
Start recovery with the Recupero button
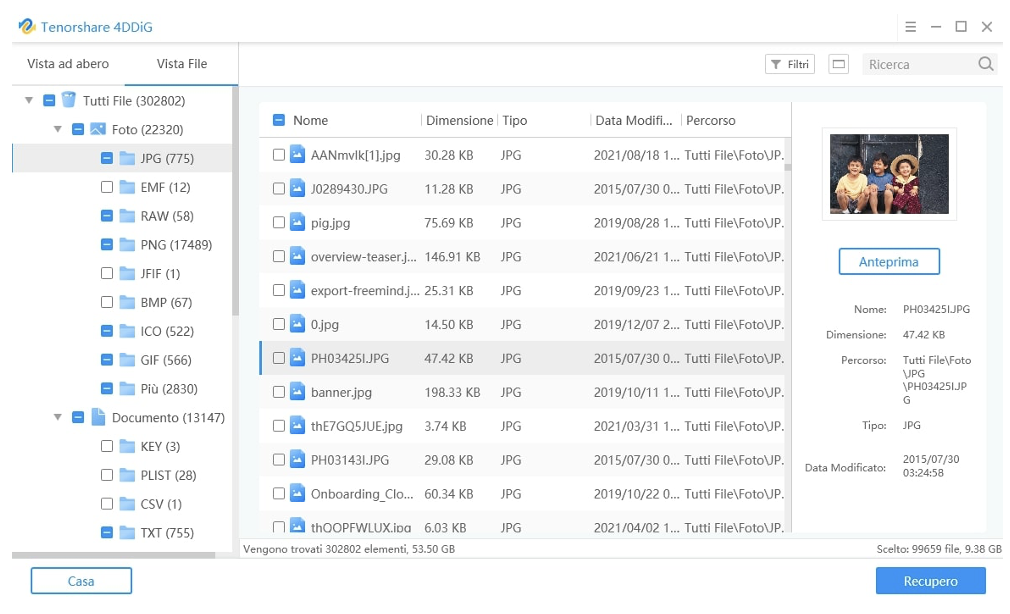[930, 581]
